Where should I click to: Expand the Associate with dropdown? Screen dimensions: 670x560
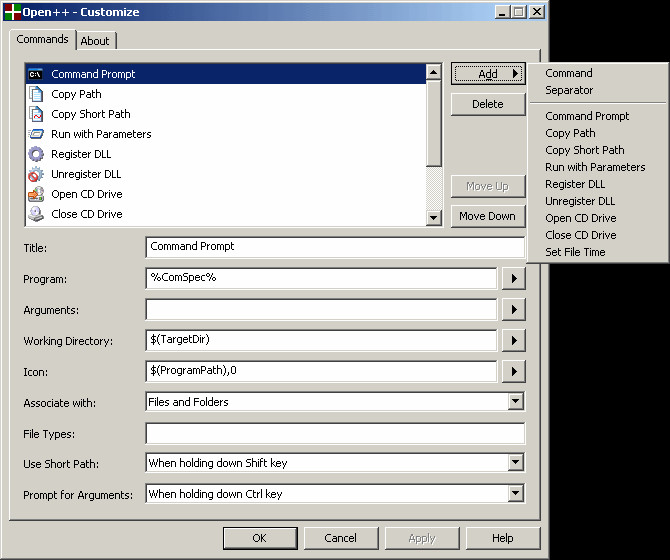[x=516, y=402]
